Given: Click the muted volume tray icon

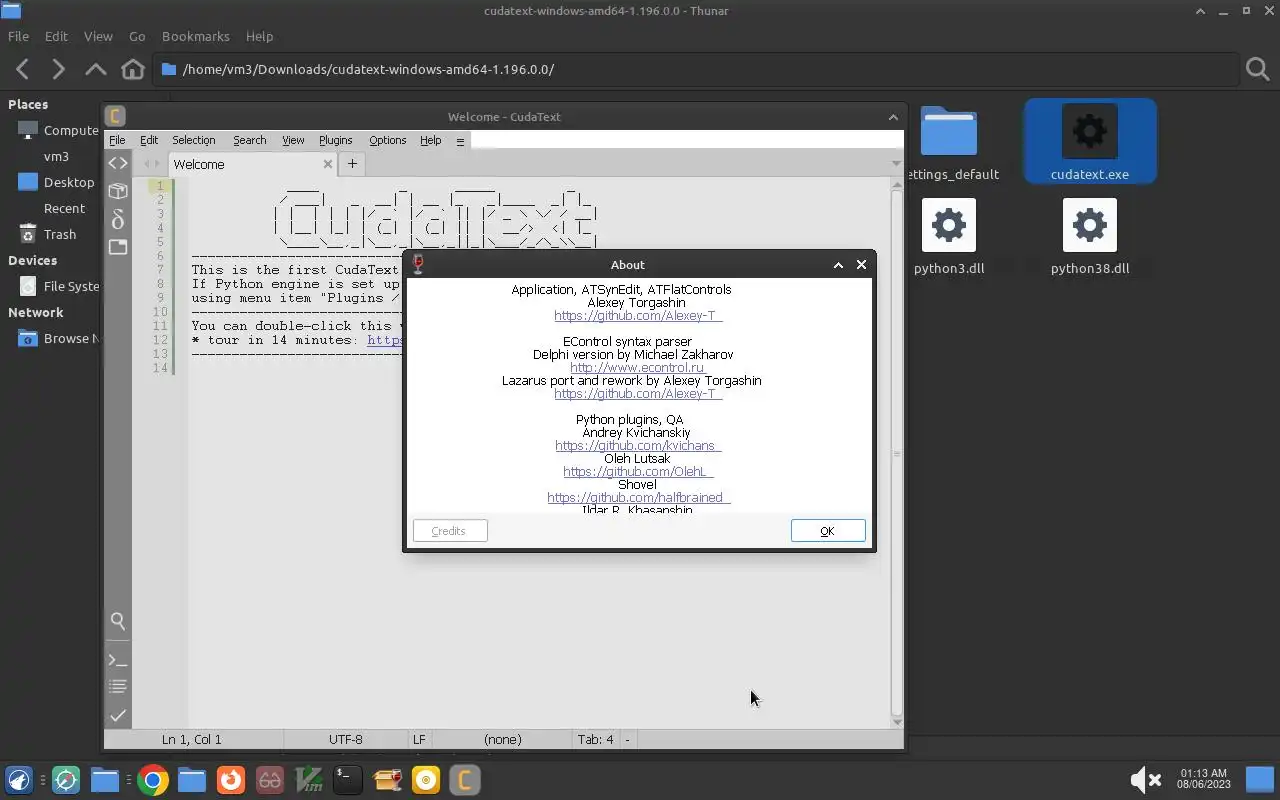Looking at the screenshot, I should coord(1145,780).
